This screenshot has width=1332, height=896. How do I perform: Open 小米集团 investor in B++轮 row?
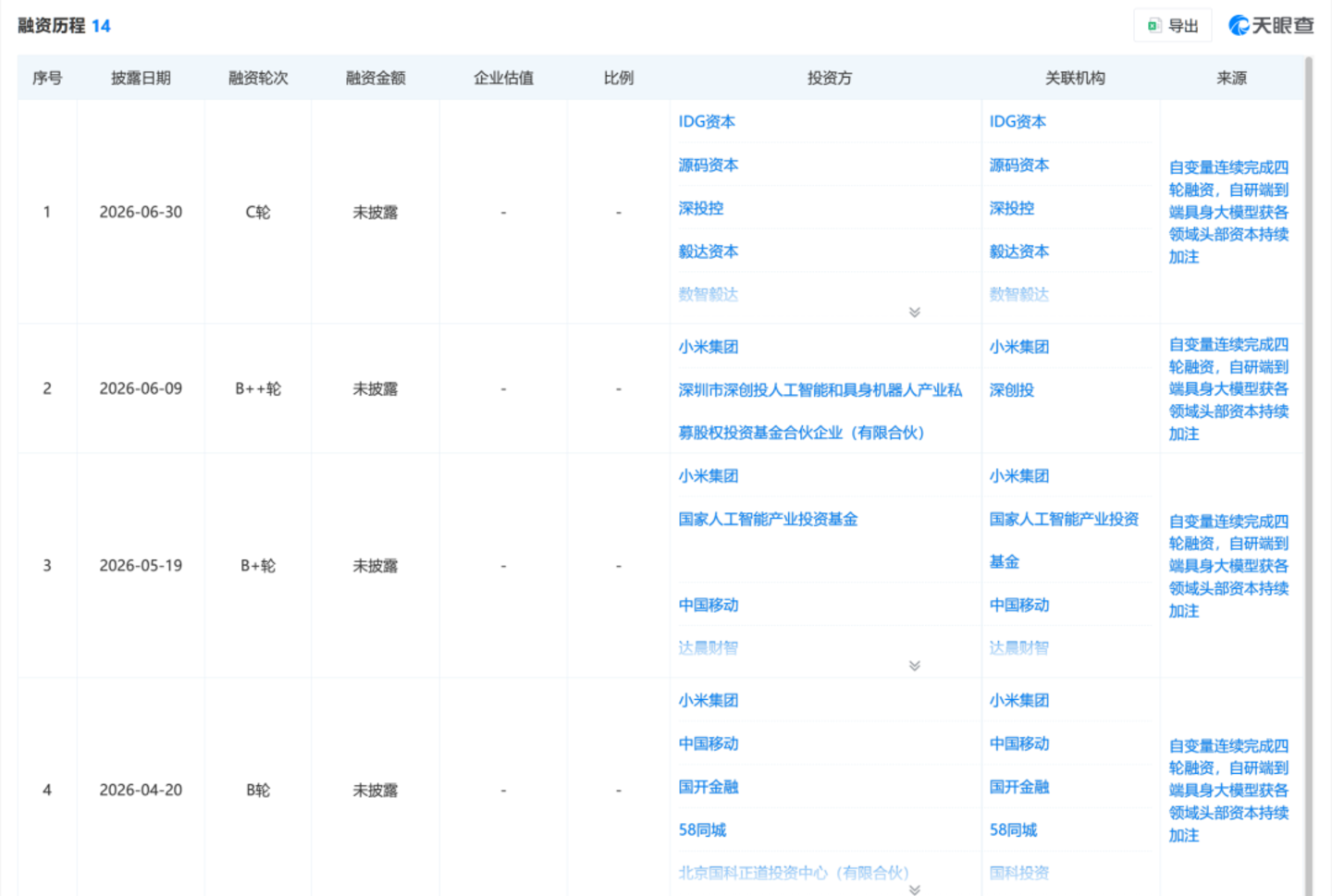(x=709, y=348)
